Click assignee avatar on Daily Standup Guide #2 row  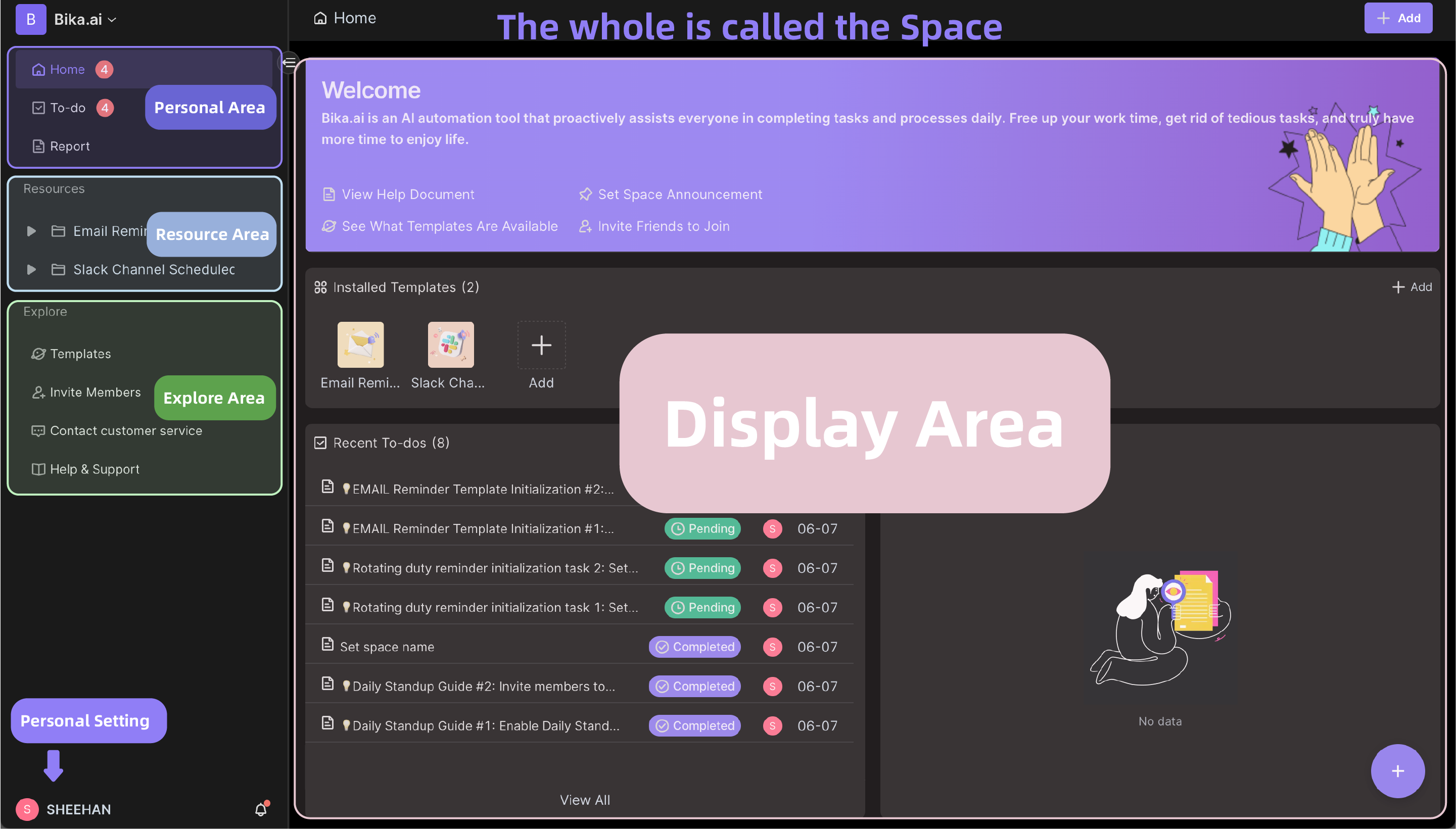[772, 686]
